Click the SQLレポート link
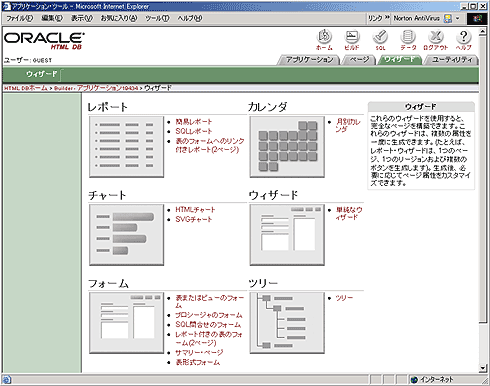Viewport: 490px width, 386px height. 194,131
